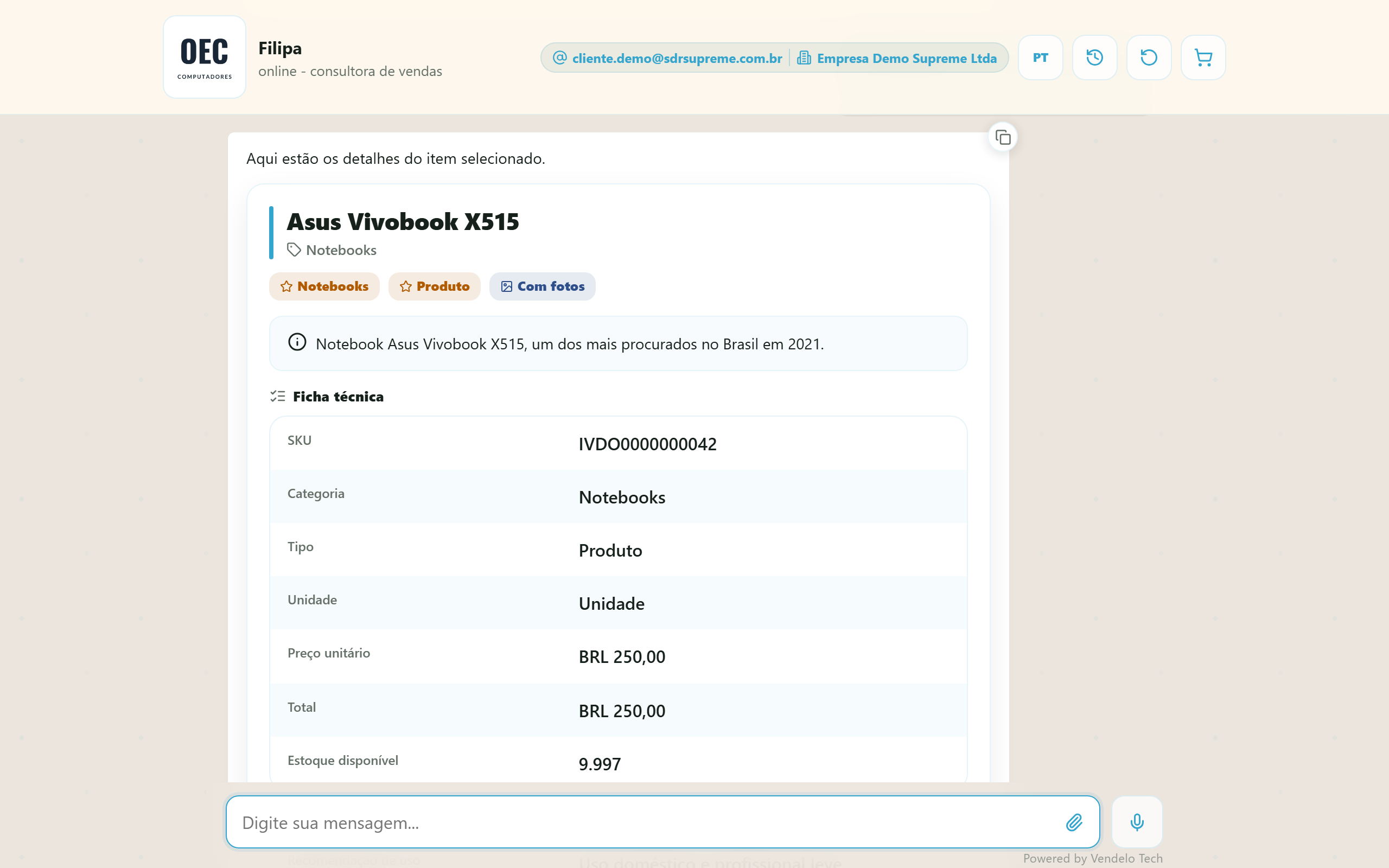Start voice input with the microphone button
The height and width of the screenshot is (868, 1389).
[1137, 822]
